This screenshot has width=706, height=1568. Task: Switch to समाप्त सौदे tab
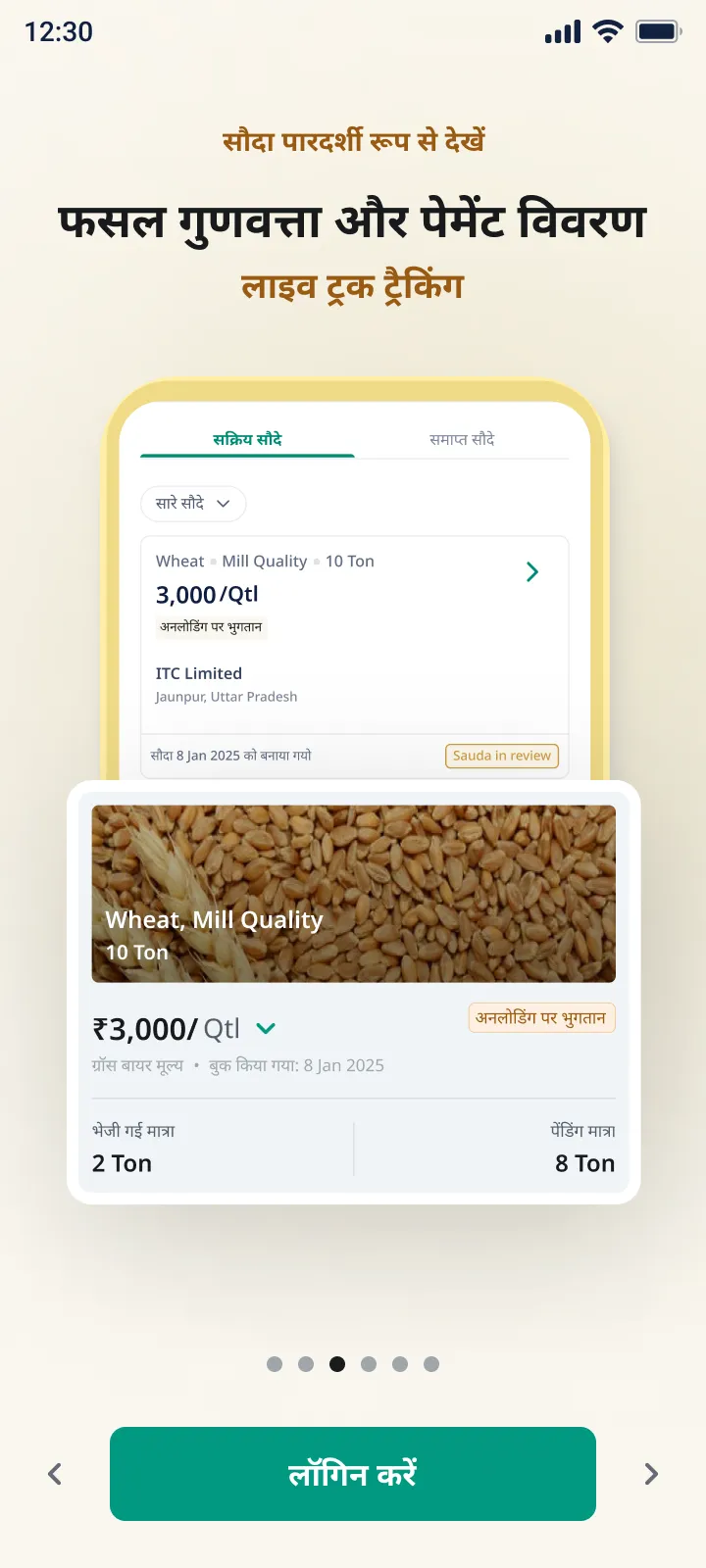point(462,440)
